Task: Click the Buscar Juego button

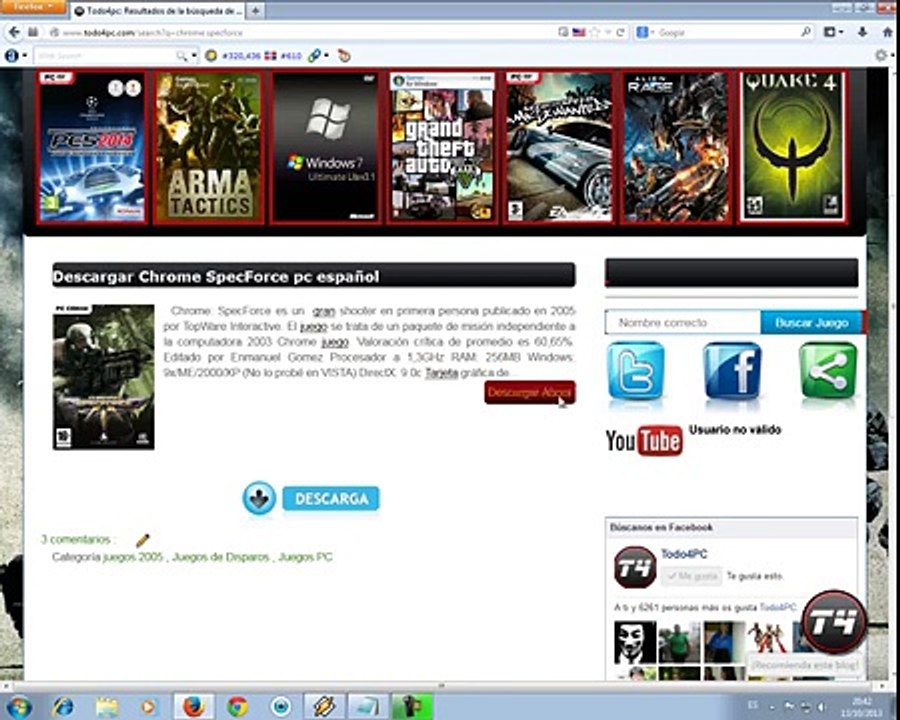Action: [x=812, y=323]
